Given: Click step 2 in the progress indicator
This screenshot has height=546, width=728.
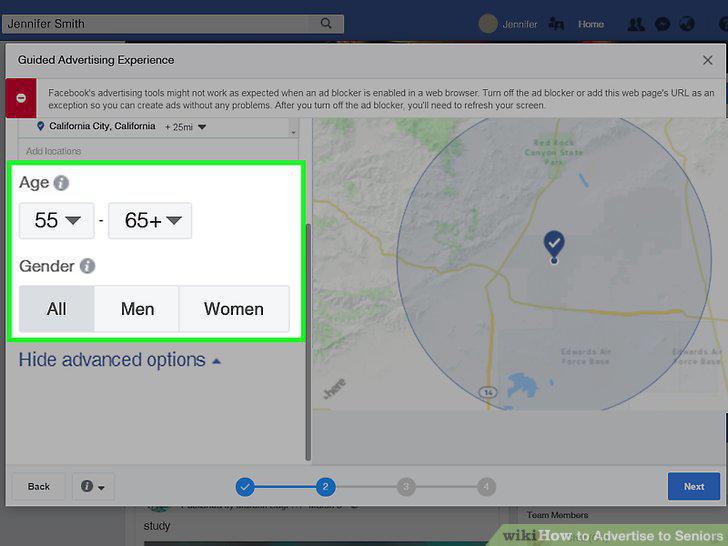Looking at the screenshot, I should pyautogui.click(x=325, y=487).
